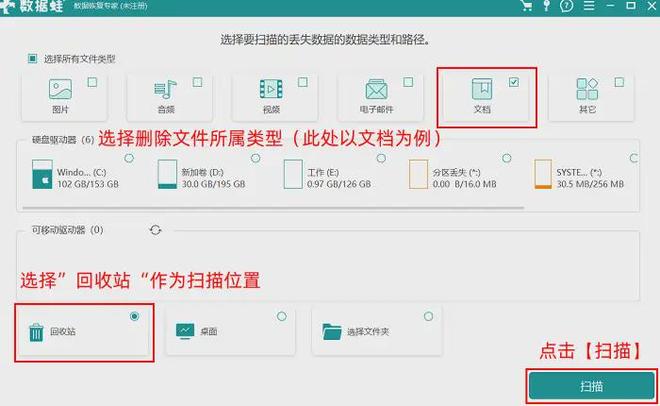Screen dimensions: 660x406
Task: Open the hamburger menu in title bar
Action: tap(589, 5)
